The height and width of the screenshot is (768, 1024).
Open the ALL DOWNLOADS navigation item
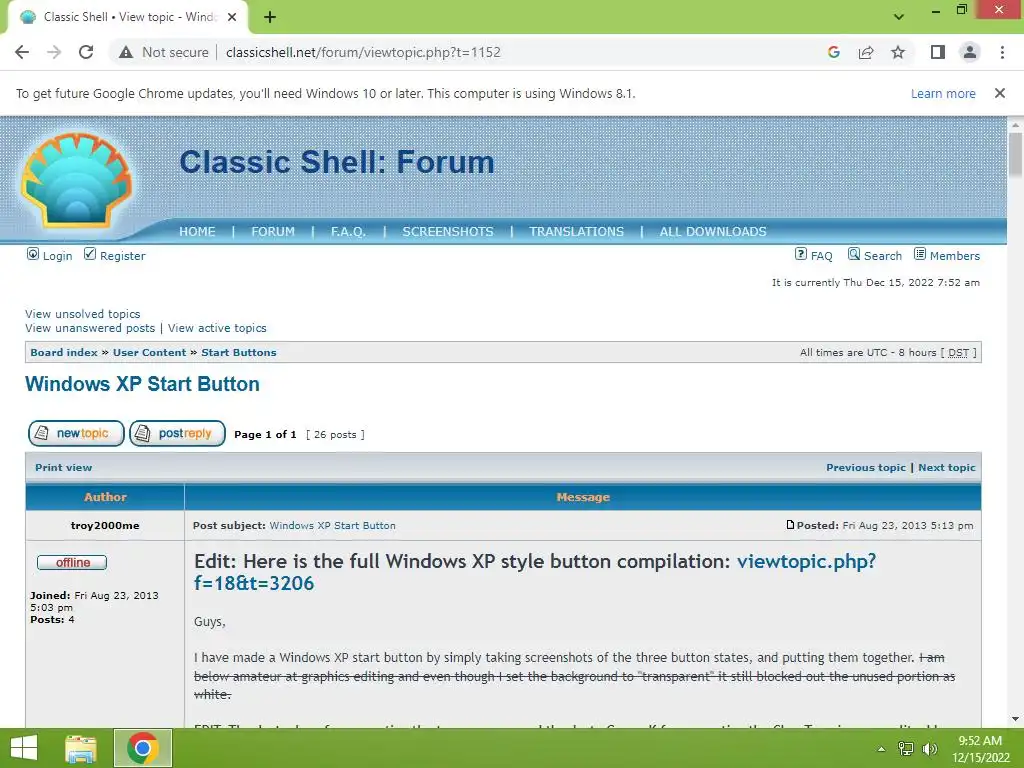point(713,232)
